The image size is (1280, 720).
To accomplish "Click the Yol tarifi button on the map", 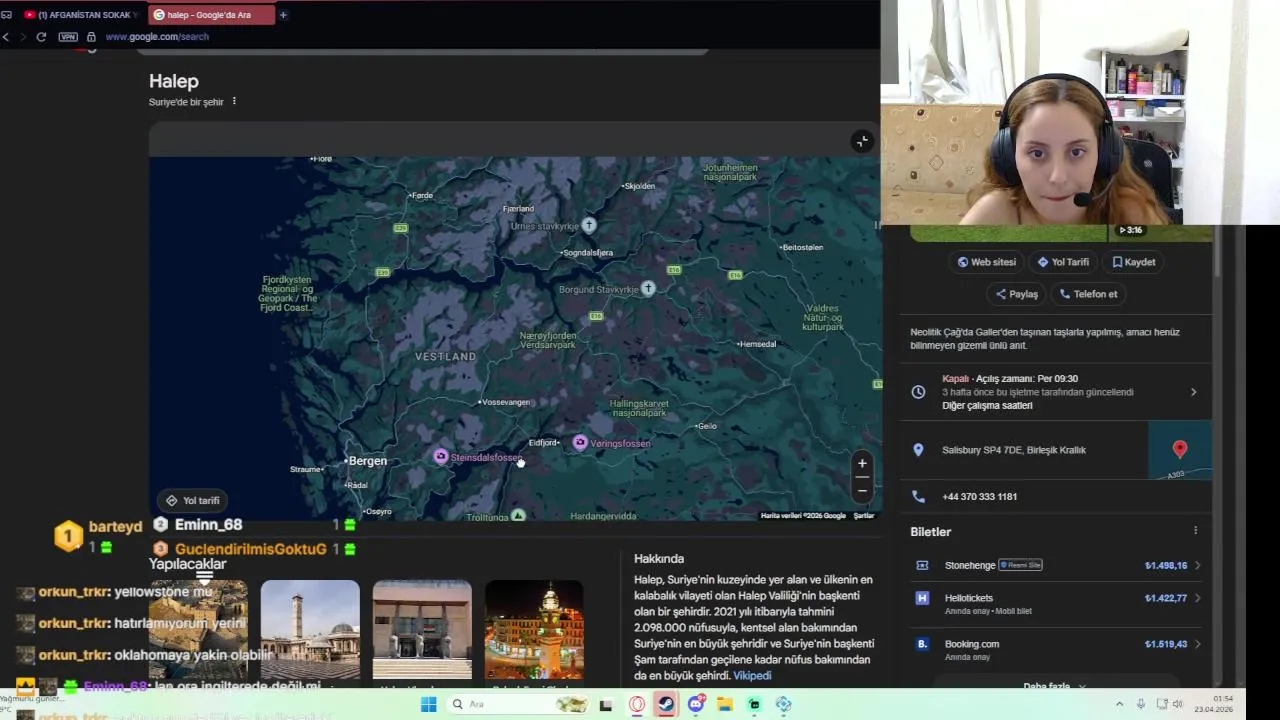I will pyautogui.click(x=193, y=500).
